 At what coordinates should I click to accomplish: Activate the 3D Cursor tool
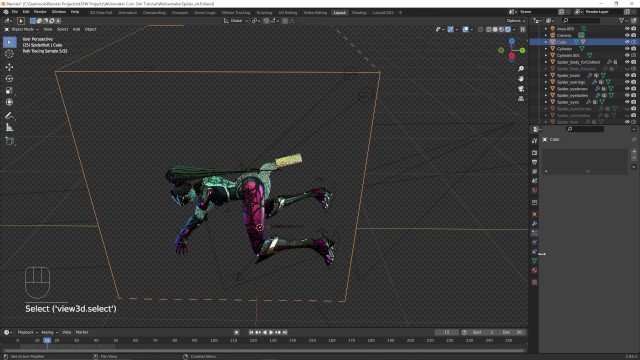click(x=10, y=54)
